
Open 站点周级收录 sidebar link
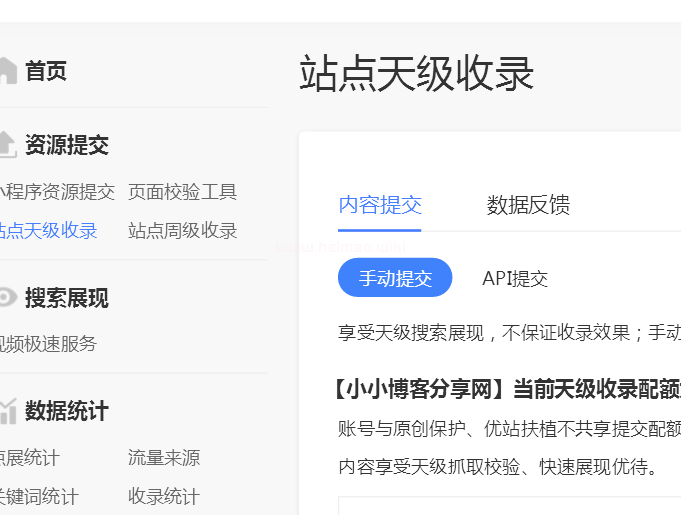click(182, 231)
